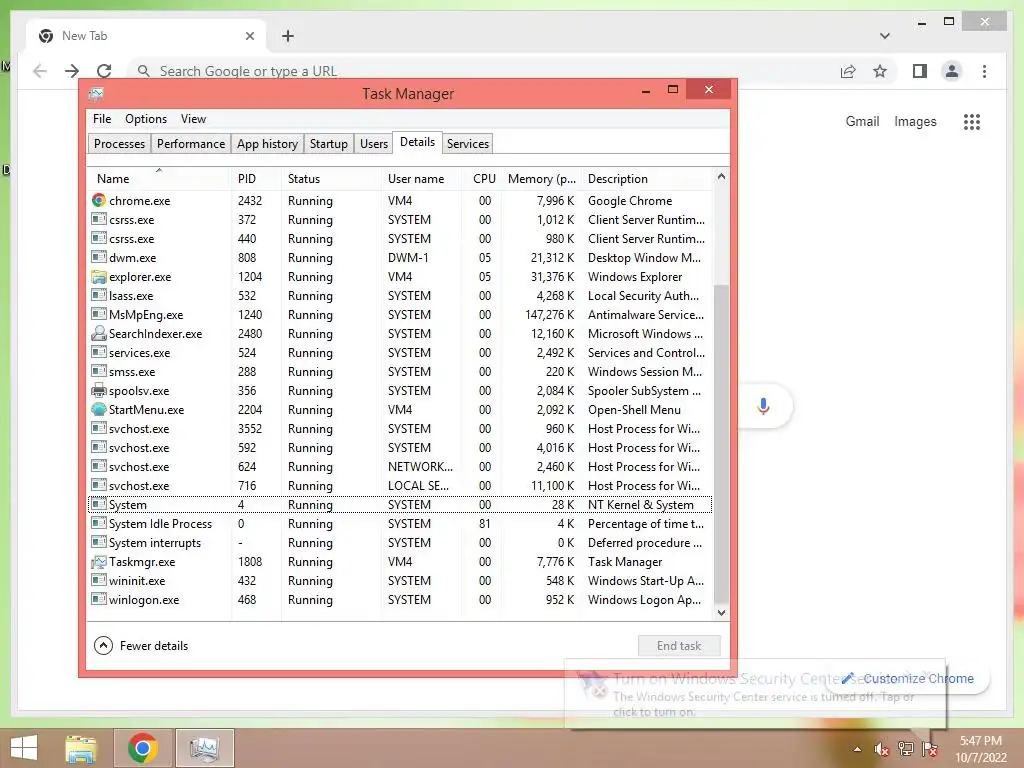
Task: Click the chrome.exe process icon
Action: (99, 200)
